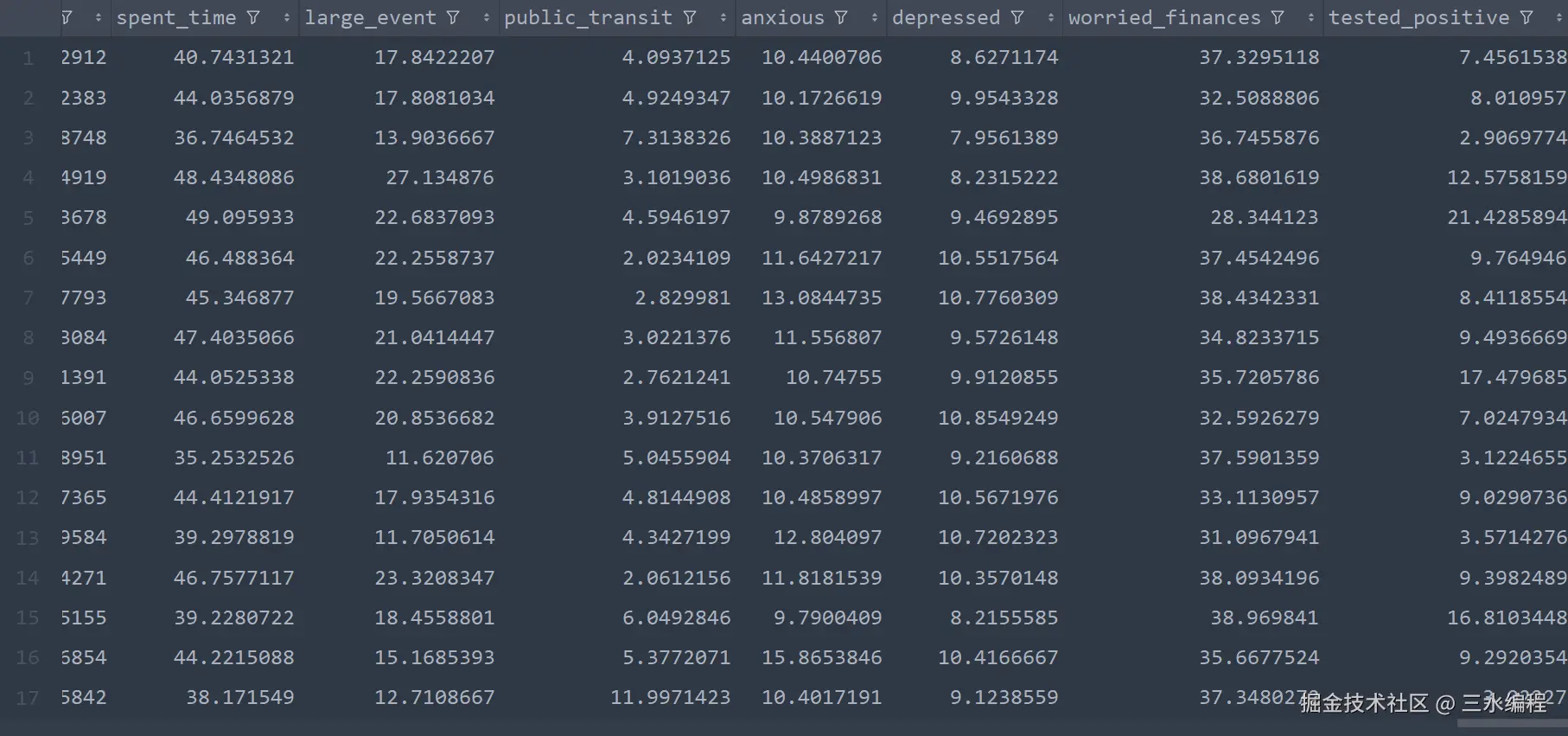1568x736 pixels.
Task: Click cell value 2.9069774
Action: click(1513, 138)
